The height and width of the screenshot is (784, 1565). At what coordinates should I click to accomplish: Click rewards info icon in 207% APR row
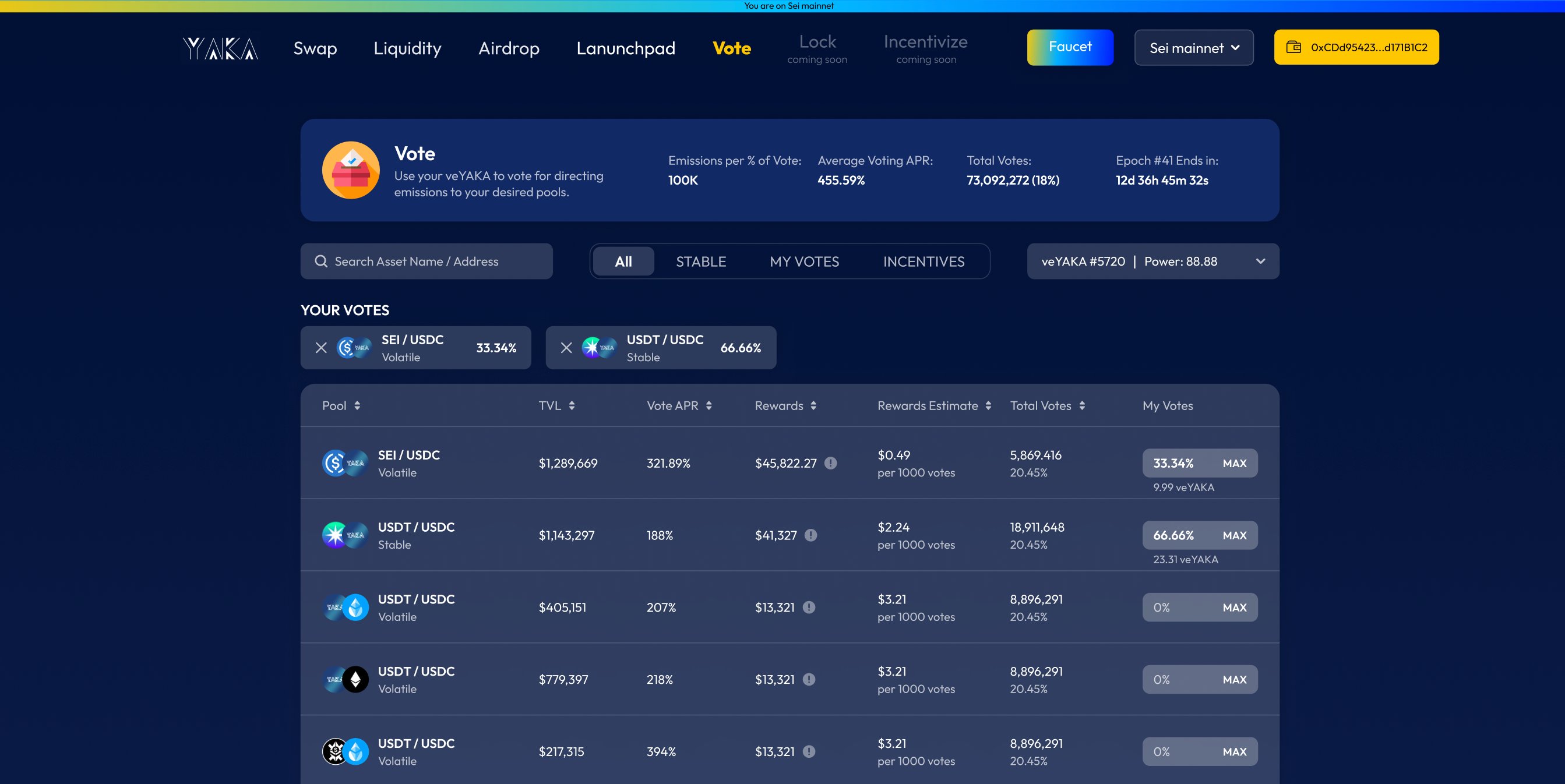(x=809, y=608)
